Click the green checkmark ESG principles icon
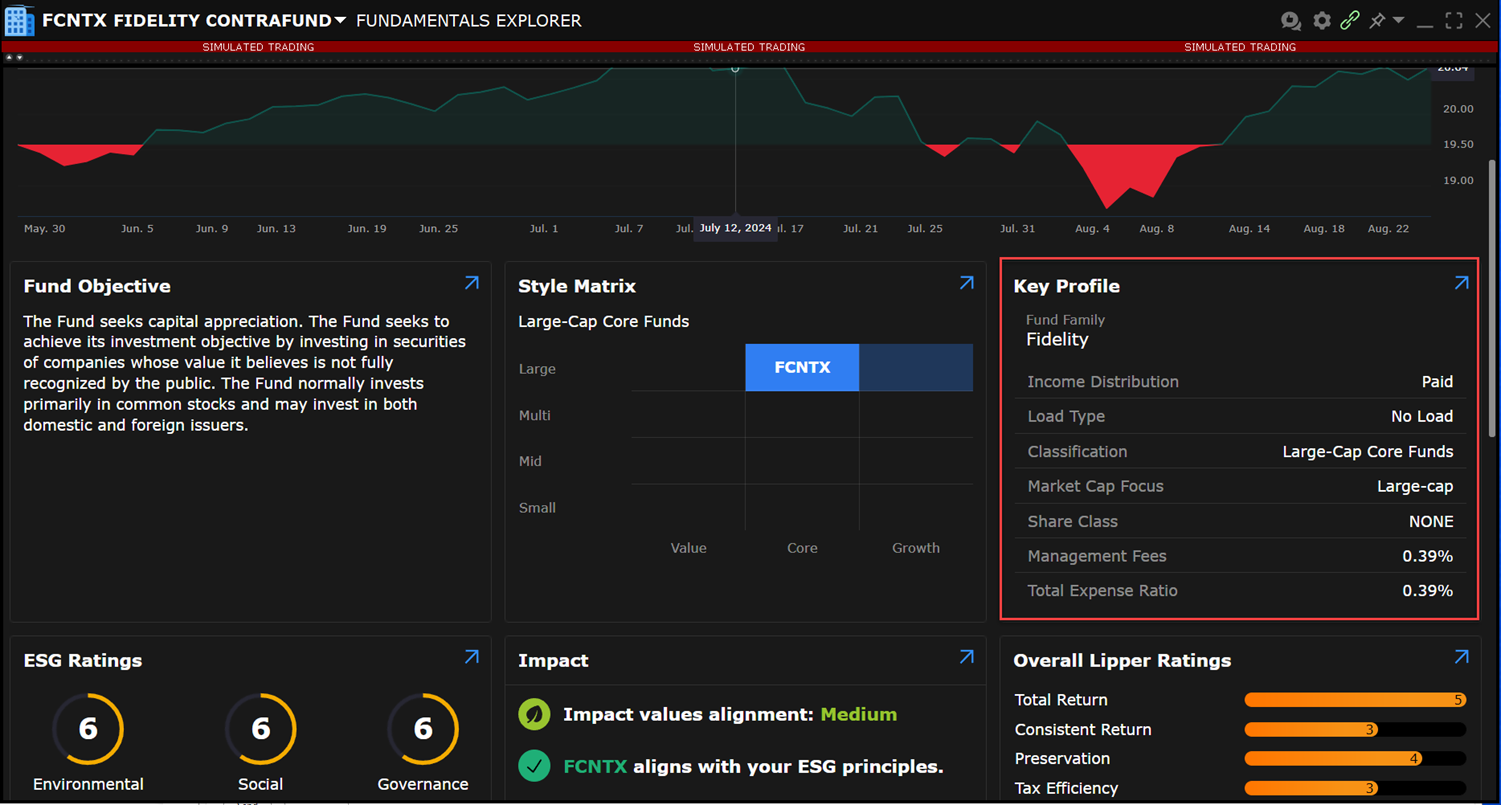The width and height of the screenshot is (1501, 805). tap(535, 767)
